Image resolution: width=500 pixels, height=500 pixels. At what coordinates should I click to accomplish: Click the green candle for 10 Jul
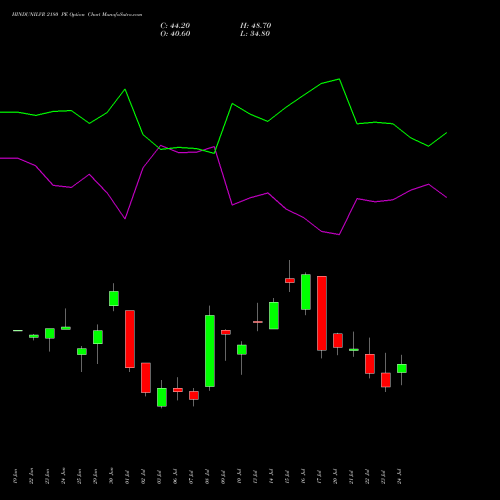[x=242, y=350]
